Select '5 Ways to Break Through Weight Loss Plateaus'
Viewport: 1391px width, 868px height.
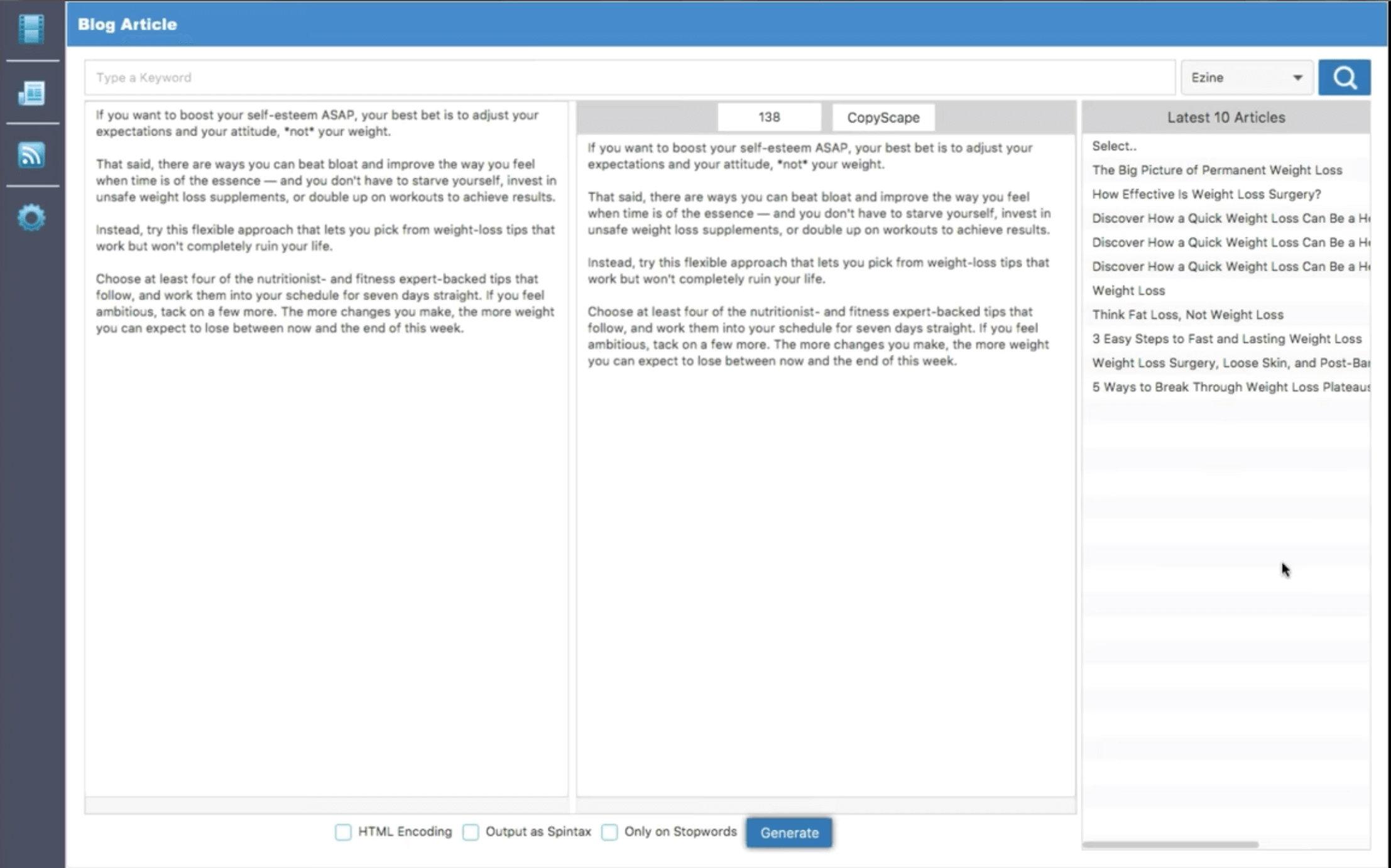tap(1226, 387)
